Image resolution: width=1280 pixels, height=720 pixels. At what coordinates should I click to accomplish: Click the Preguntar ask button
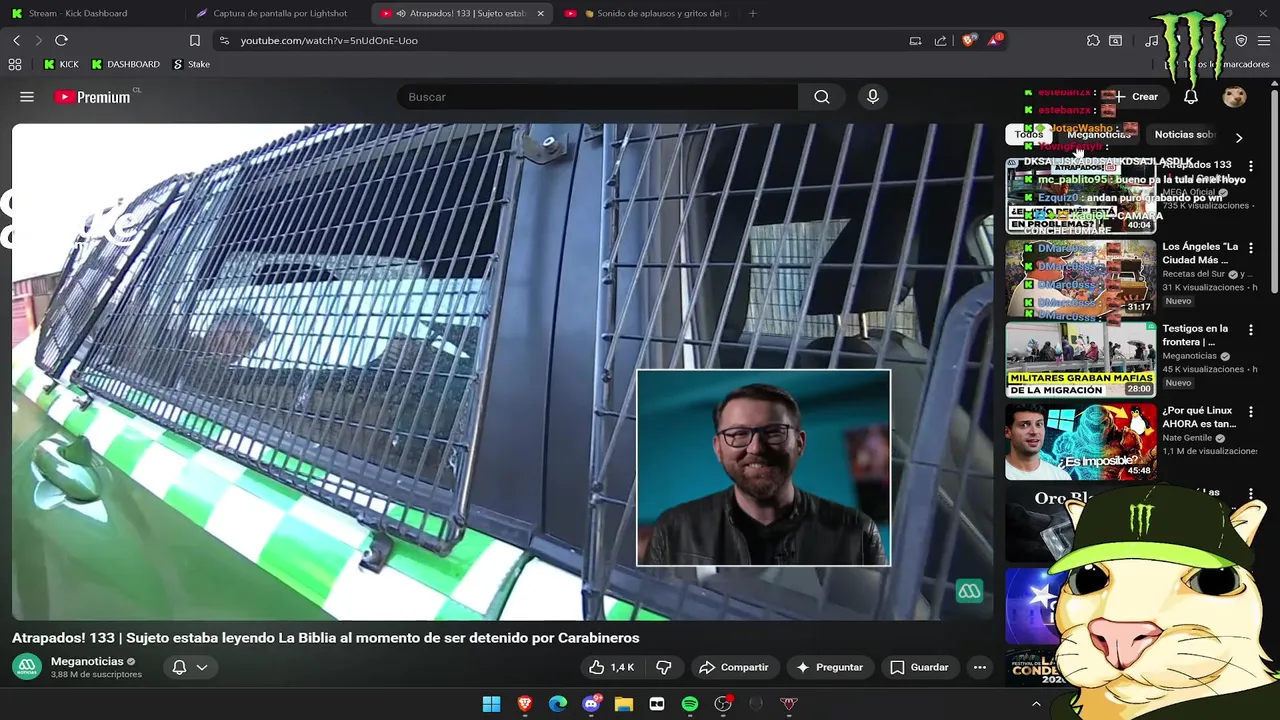coord(829,667)
